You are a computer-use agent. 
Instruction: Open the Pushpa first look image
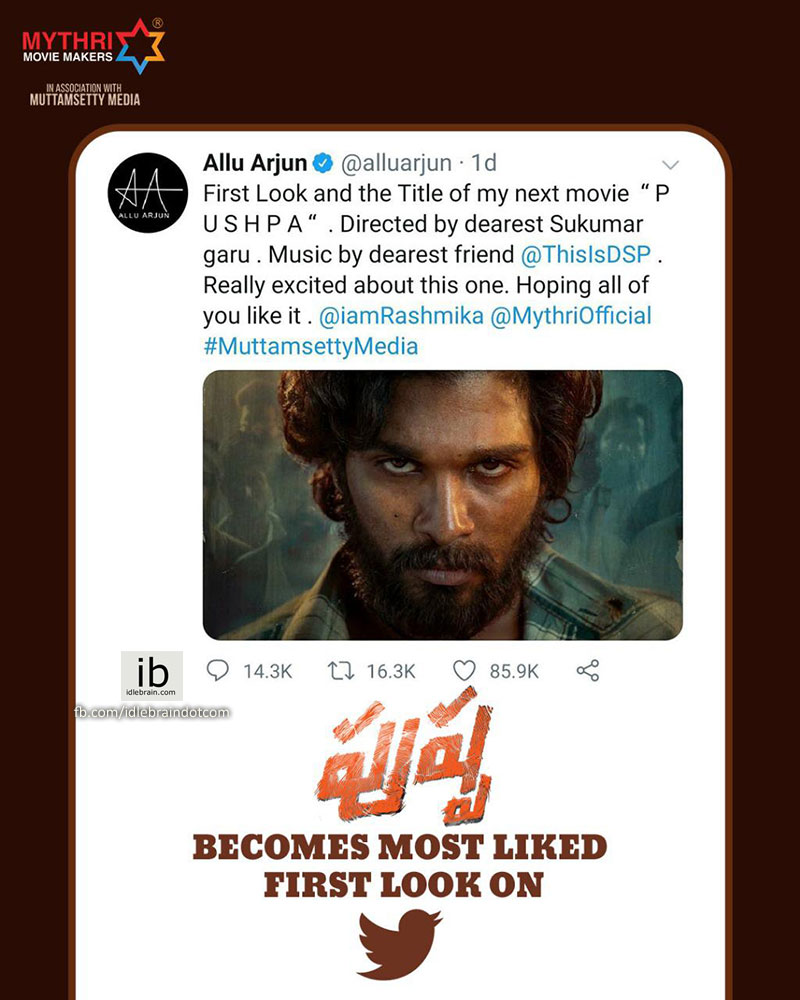(x=443, y=504)
